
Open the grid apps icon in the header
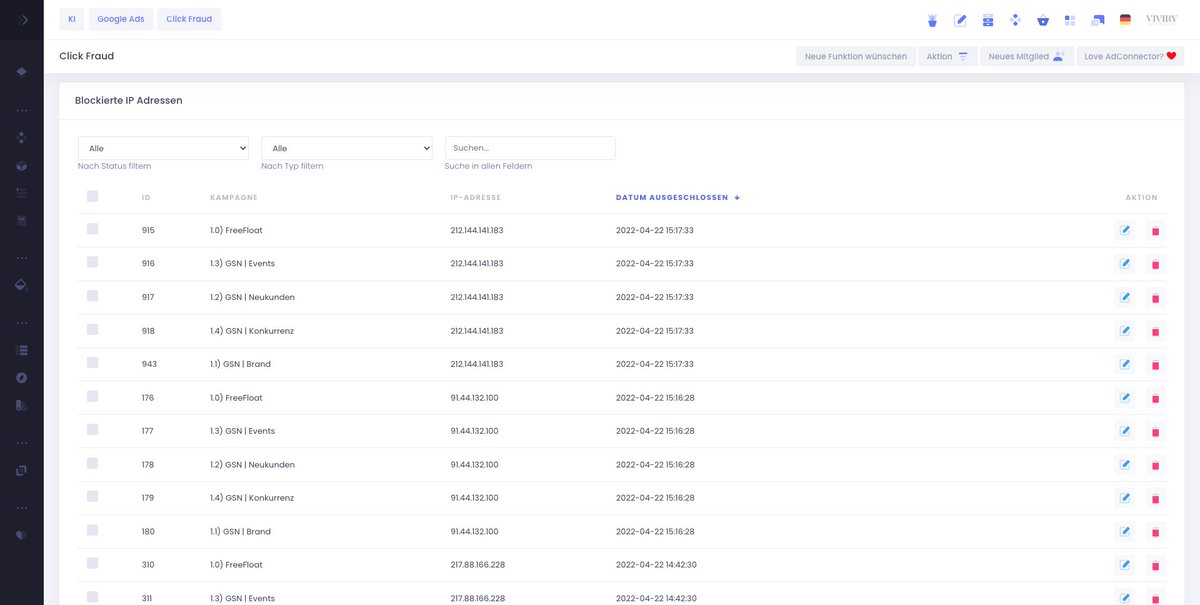(x=1070, y=20)
